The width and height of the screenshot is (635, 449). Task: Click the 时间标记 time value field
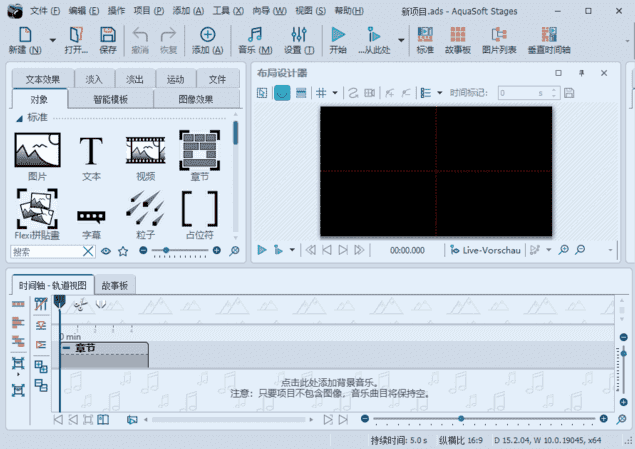[529, 93]
